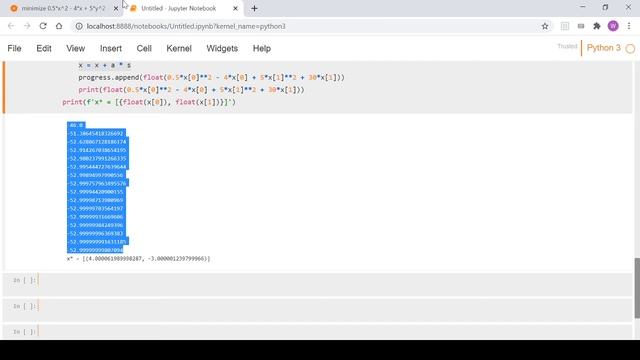The image size is (640, 360).
Task: Click the print(float(...)) code line
Action: (x=191, y=90)
